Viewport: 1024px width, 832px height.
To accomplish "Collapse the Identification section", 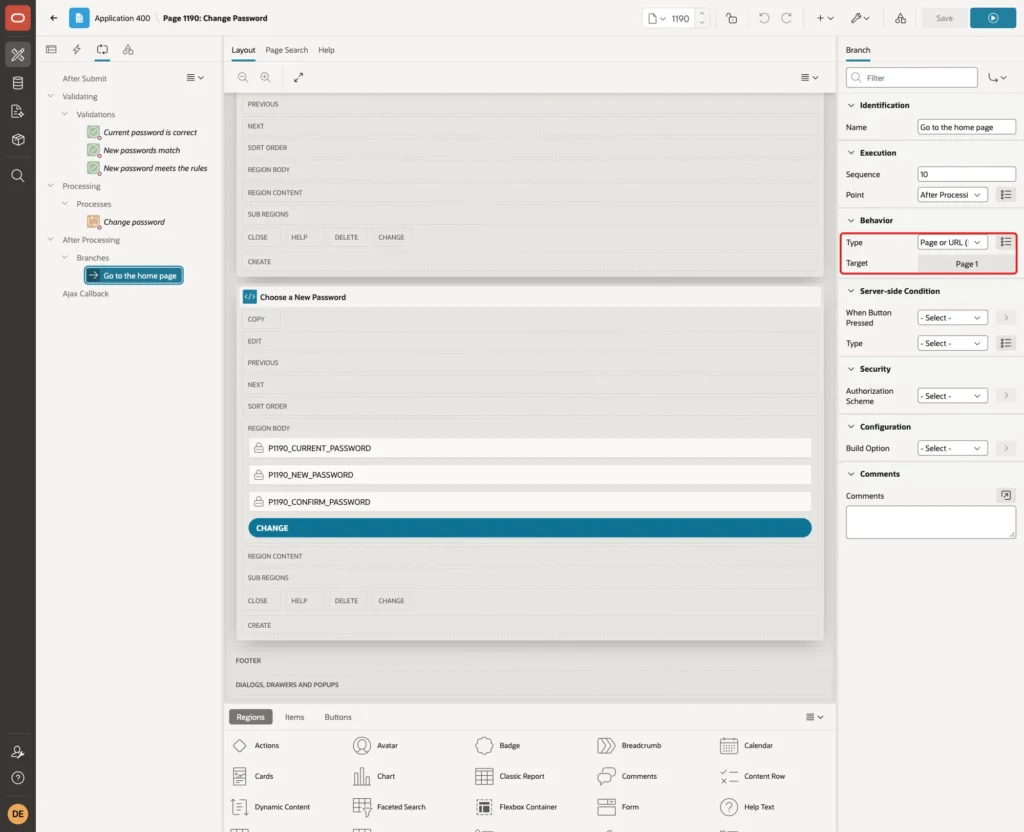I will [x=851, y=105].
